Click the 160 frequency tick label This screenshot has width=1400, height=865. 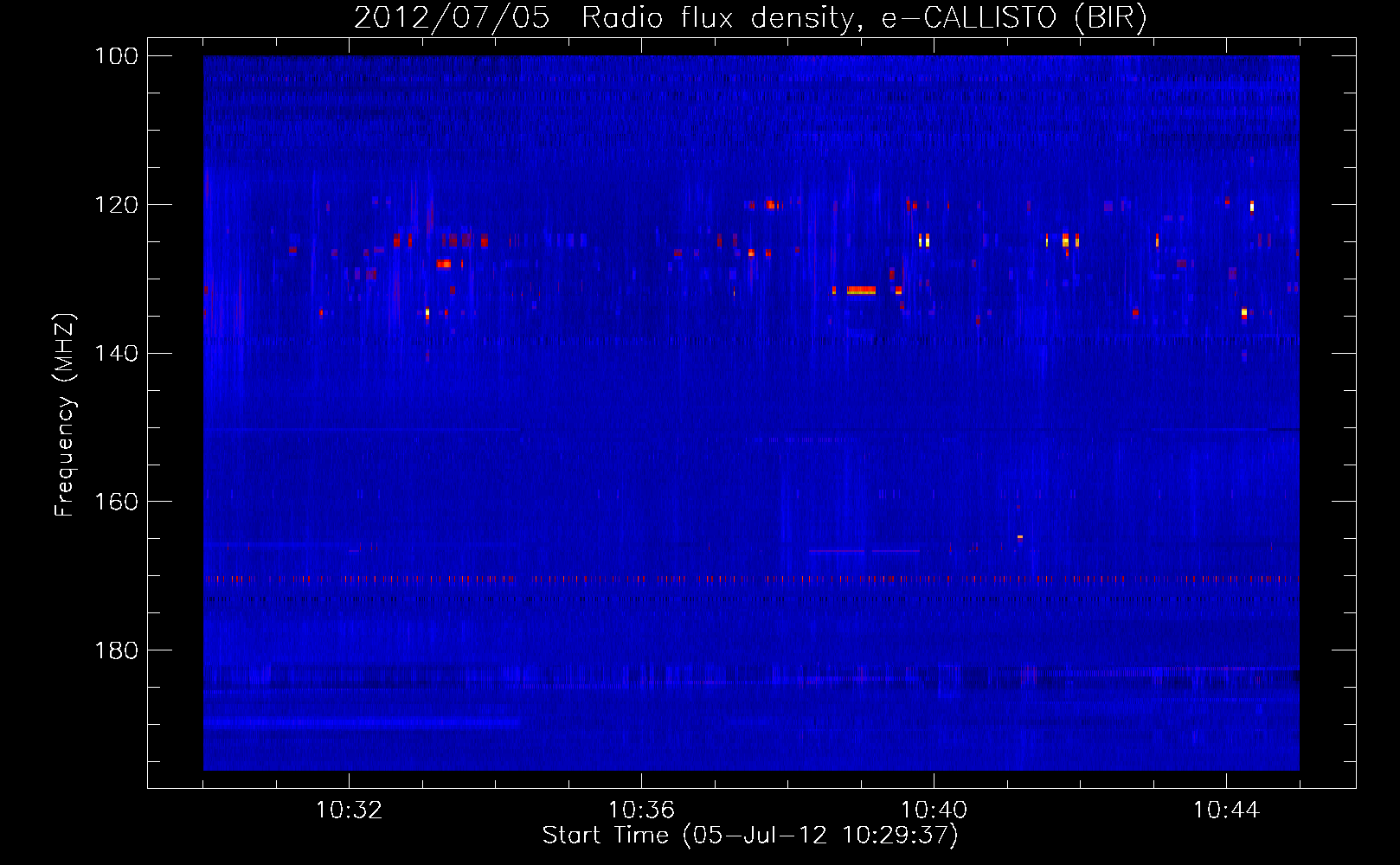(x=116, y=502)
